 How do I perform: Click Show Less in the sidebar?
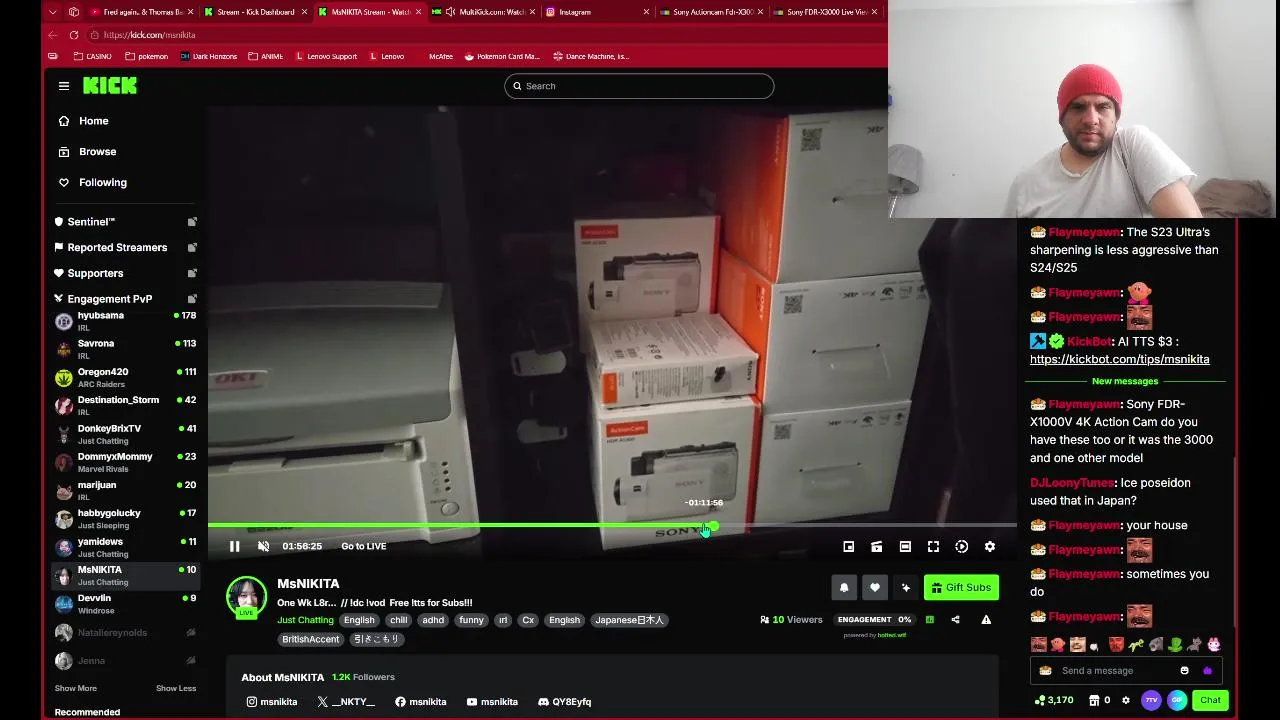coord(176,688)
